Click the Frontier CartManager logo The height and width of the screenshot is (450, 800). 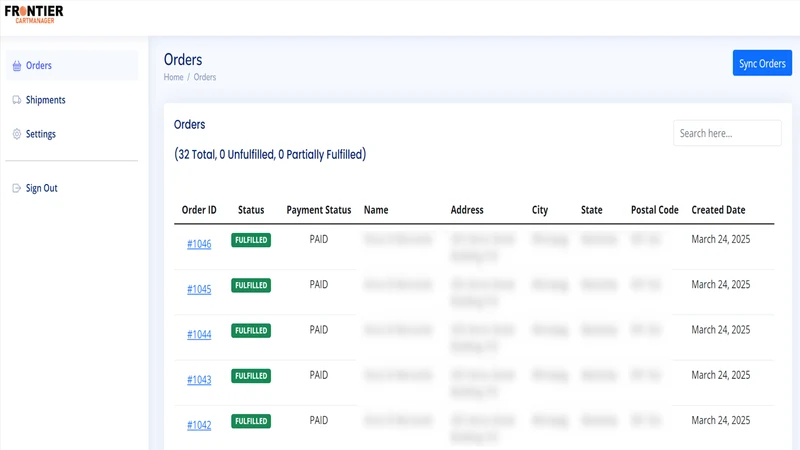[x=34, y=14]
